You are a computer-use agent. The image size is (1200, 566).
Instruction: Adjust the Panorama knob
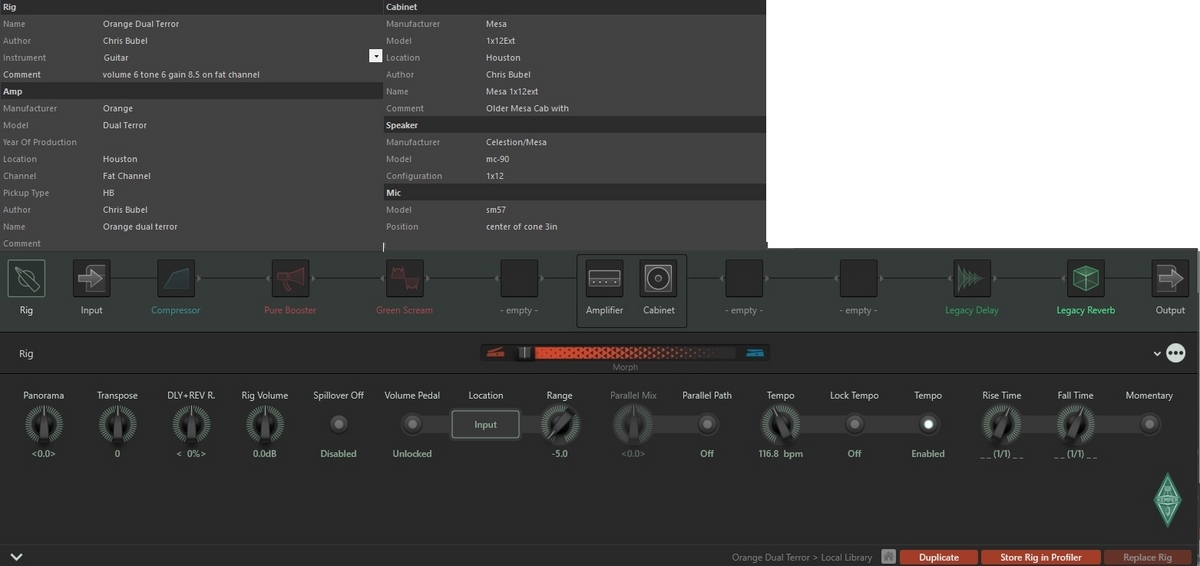coord(43,426)
